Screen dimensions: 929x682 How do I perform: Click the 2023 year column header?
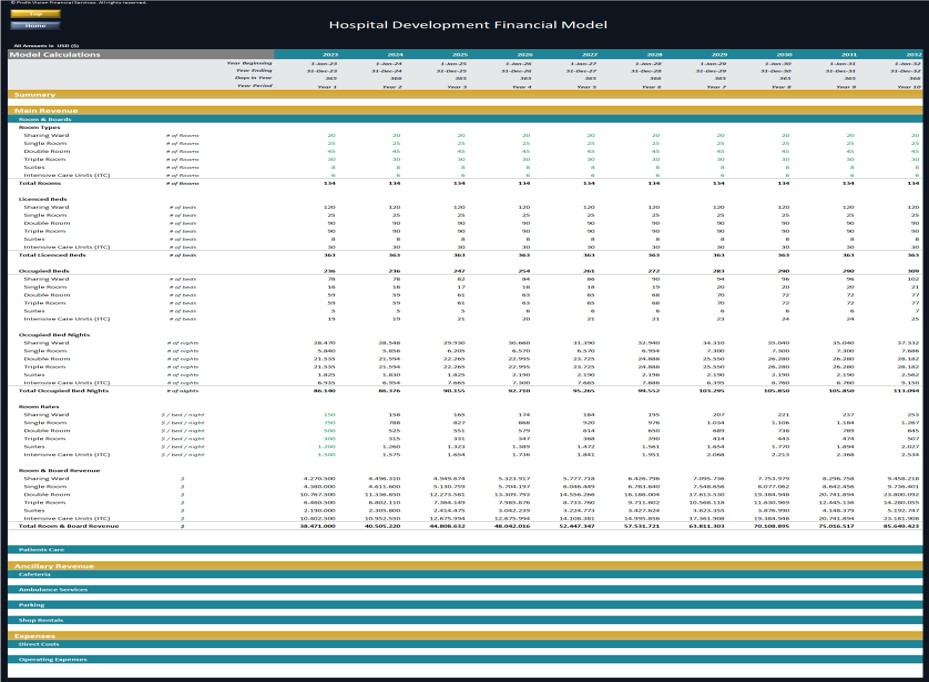[x=330, y=54]
